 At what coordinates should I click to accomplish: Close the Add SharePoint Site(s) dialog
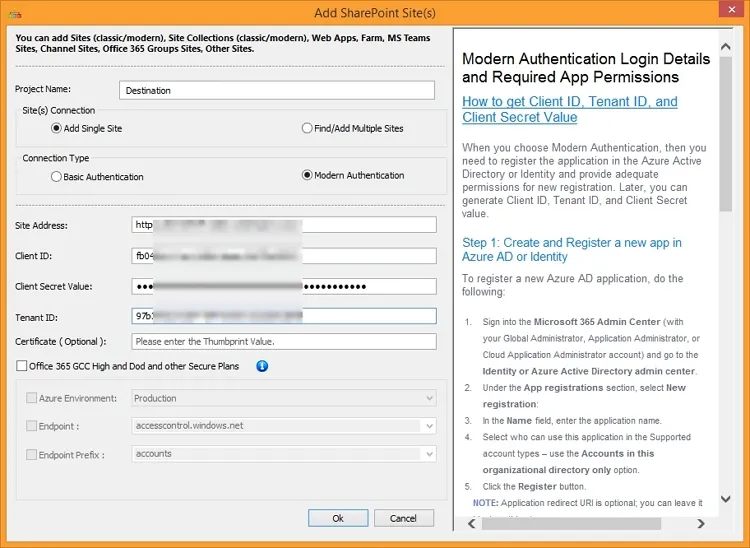coord(731,9)
